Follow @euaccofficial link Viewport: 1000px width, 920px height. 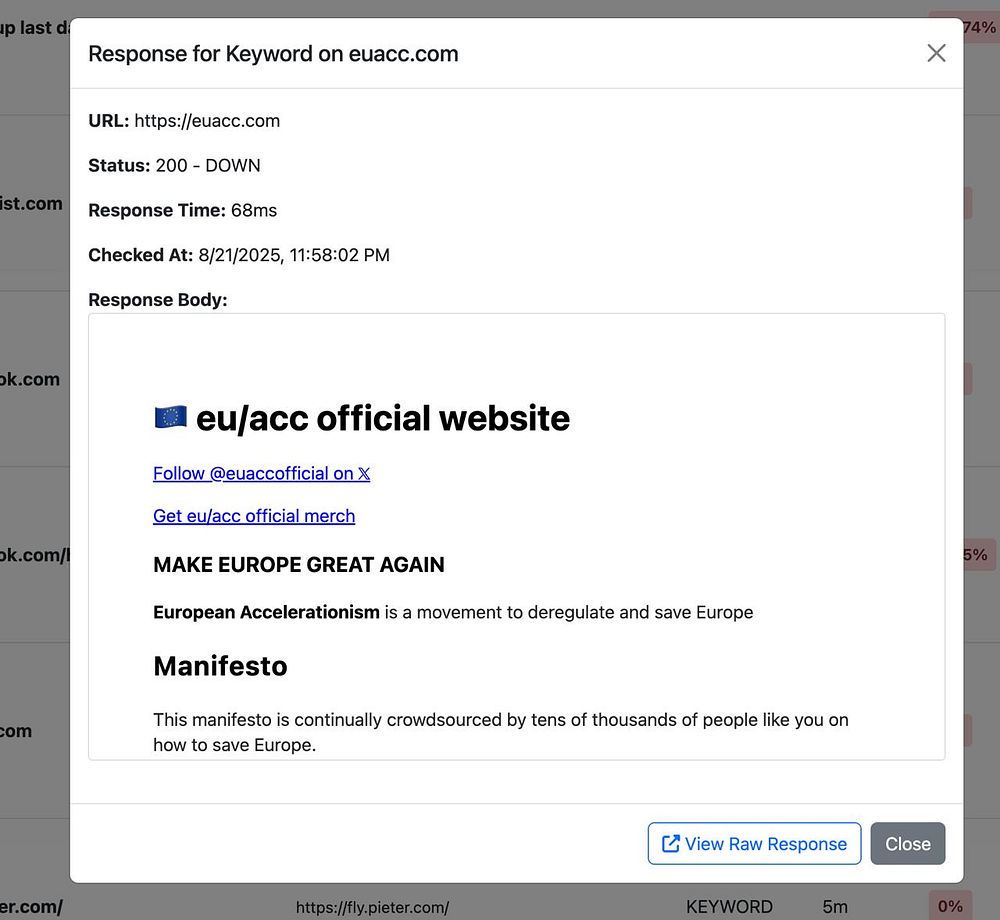click(261, 474)
